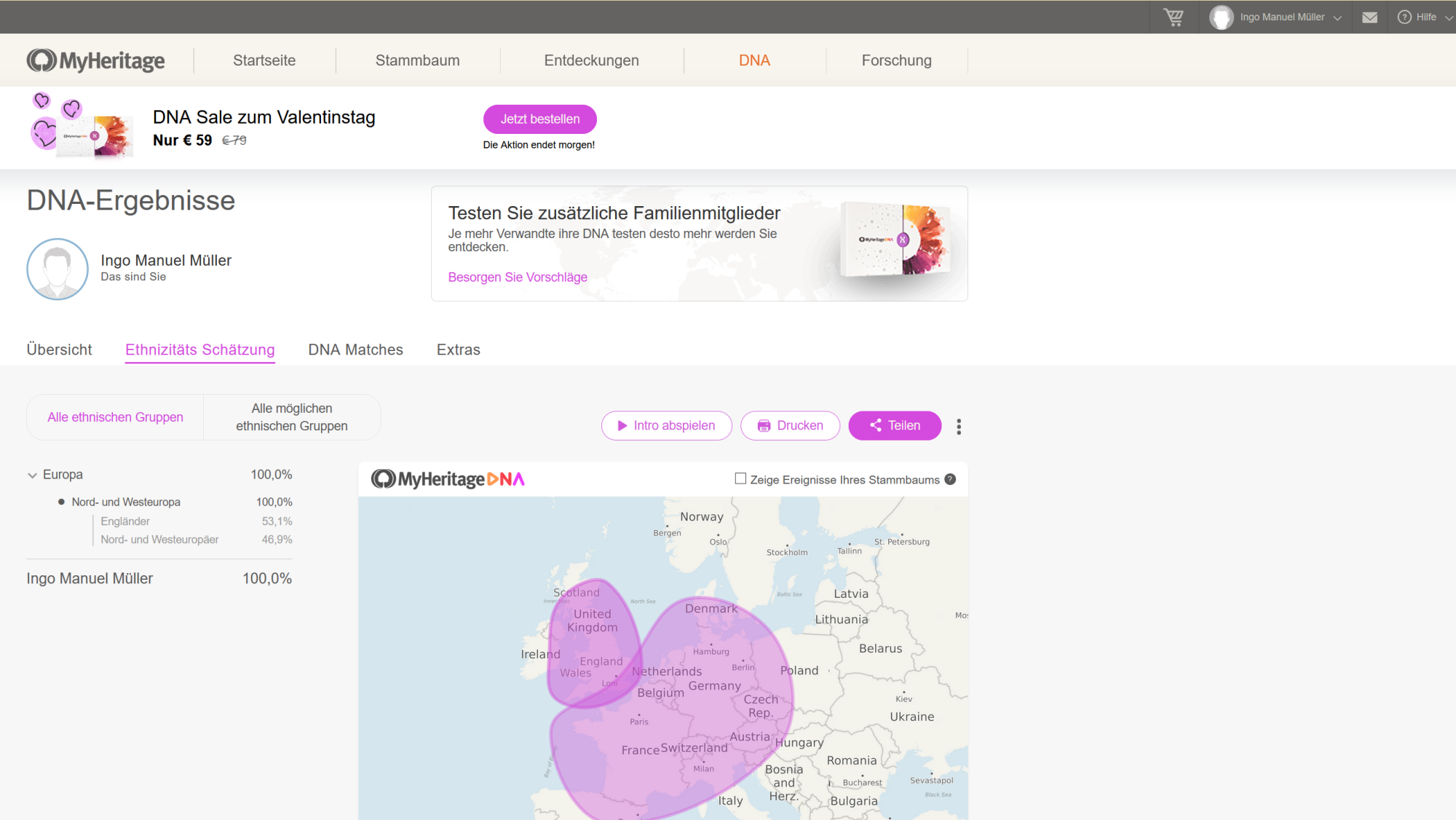Open the inbox envelope icon

[x=1369, y=17]
